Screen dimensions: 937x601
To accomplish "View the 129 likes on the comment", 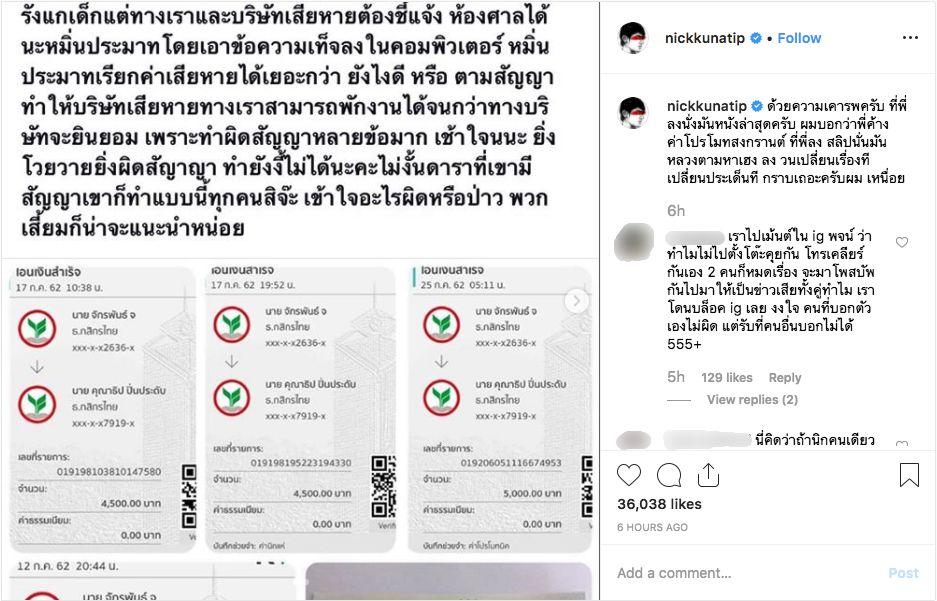I will [727, 378].
